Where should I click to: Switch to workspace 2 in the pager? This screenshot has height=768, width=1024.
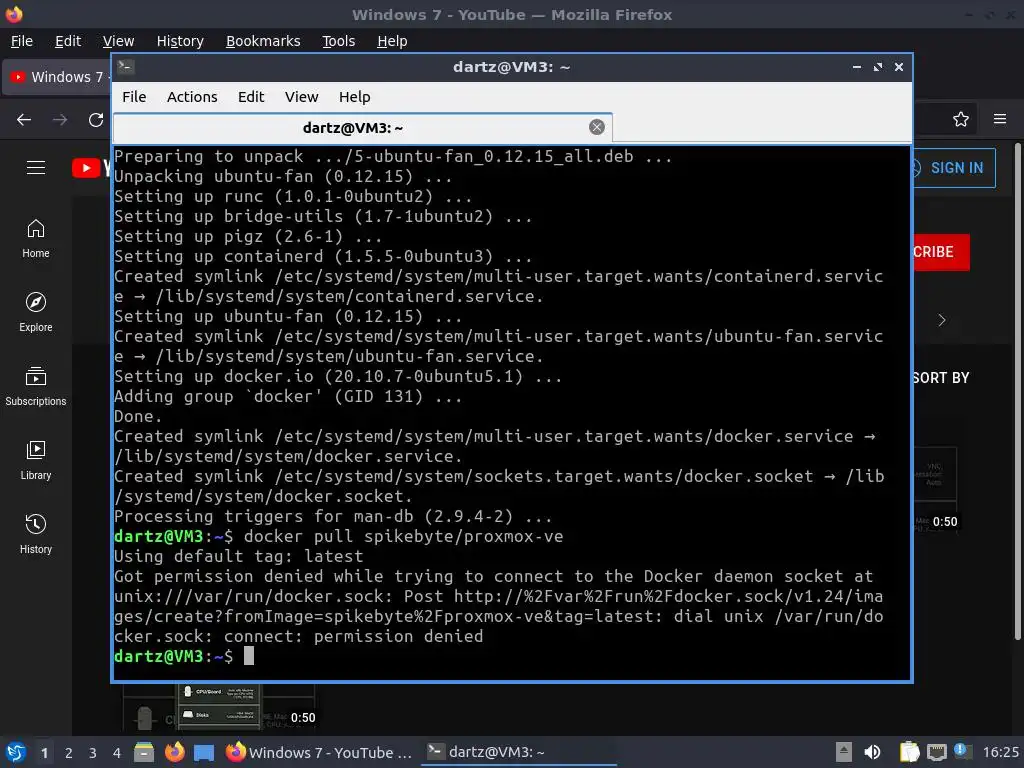click(69, 753)
